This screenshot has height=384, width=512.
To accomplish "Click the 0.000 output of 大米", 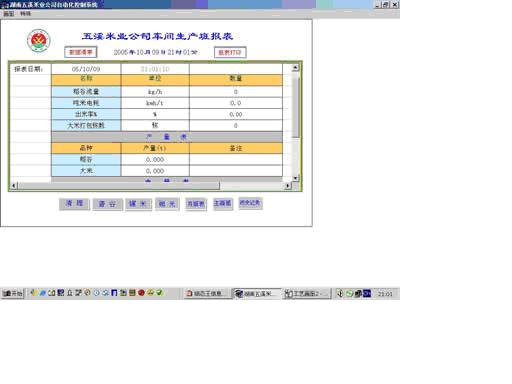I will [x=155, y=171].
